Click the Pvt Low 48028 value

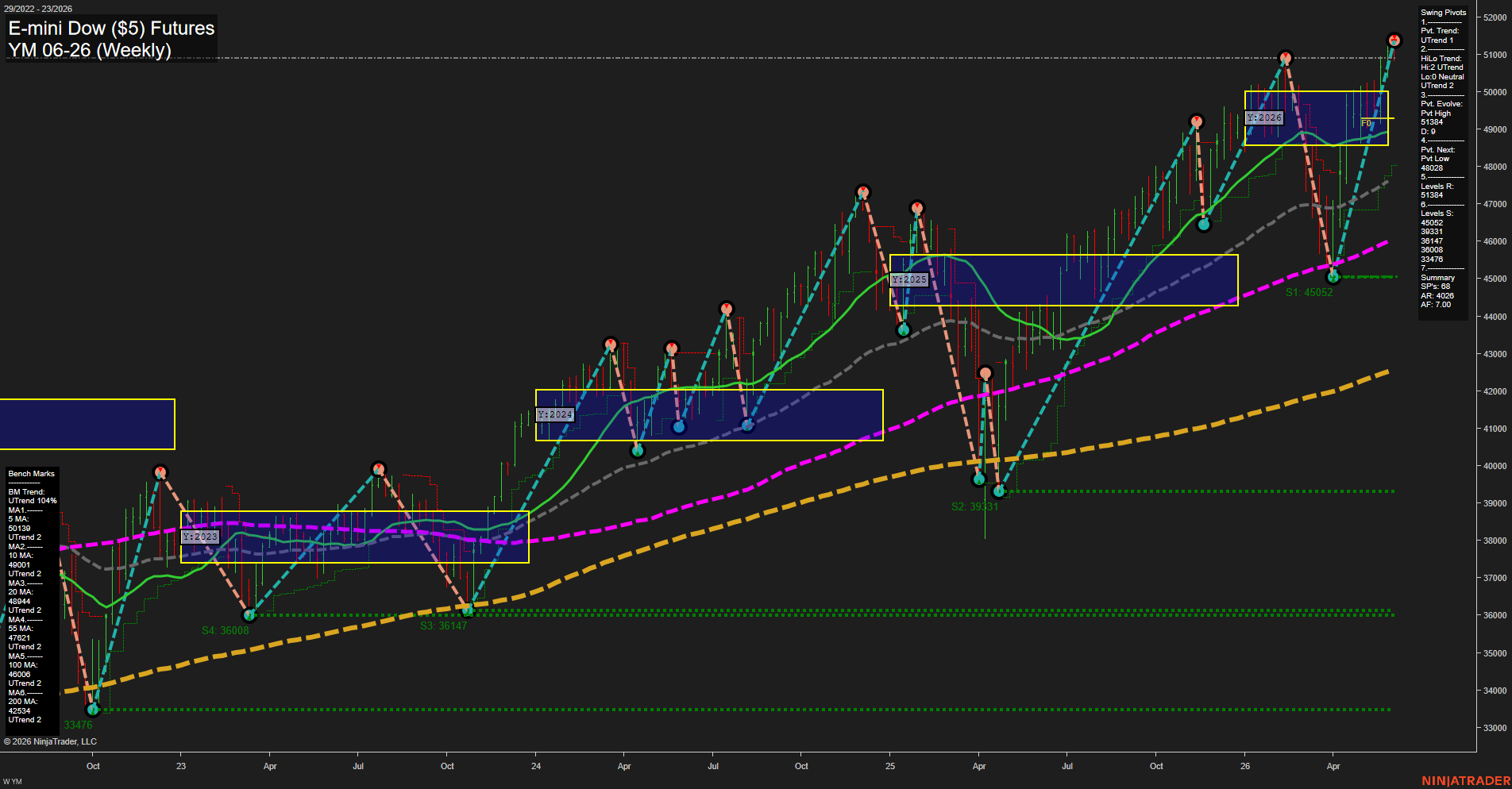[x=1433, y=164]
